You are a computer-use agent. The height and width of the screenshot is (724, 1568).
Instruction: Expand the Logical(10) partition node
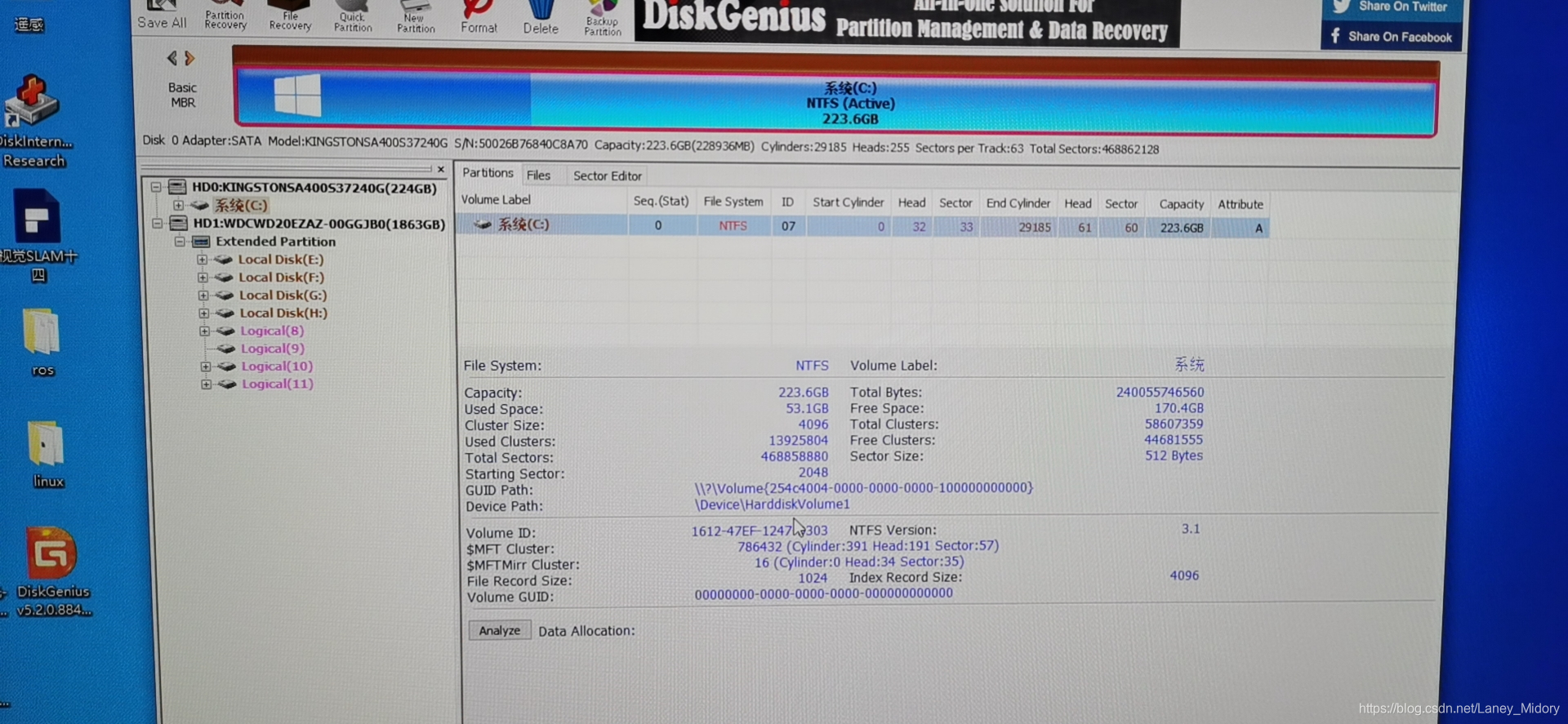205,367
